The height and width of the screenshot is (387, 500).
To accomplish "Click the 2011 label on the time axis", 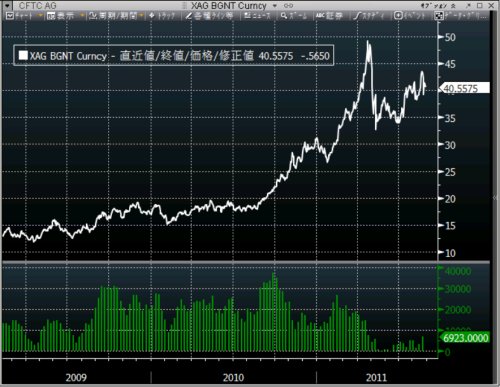I will 376,377.
